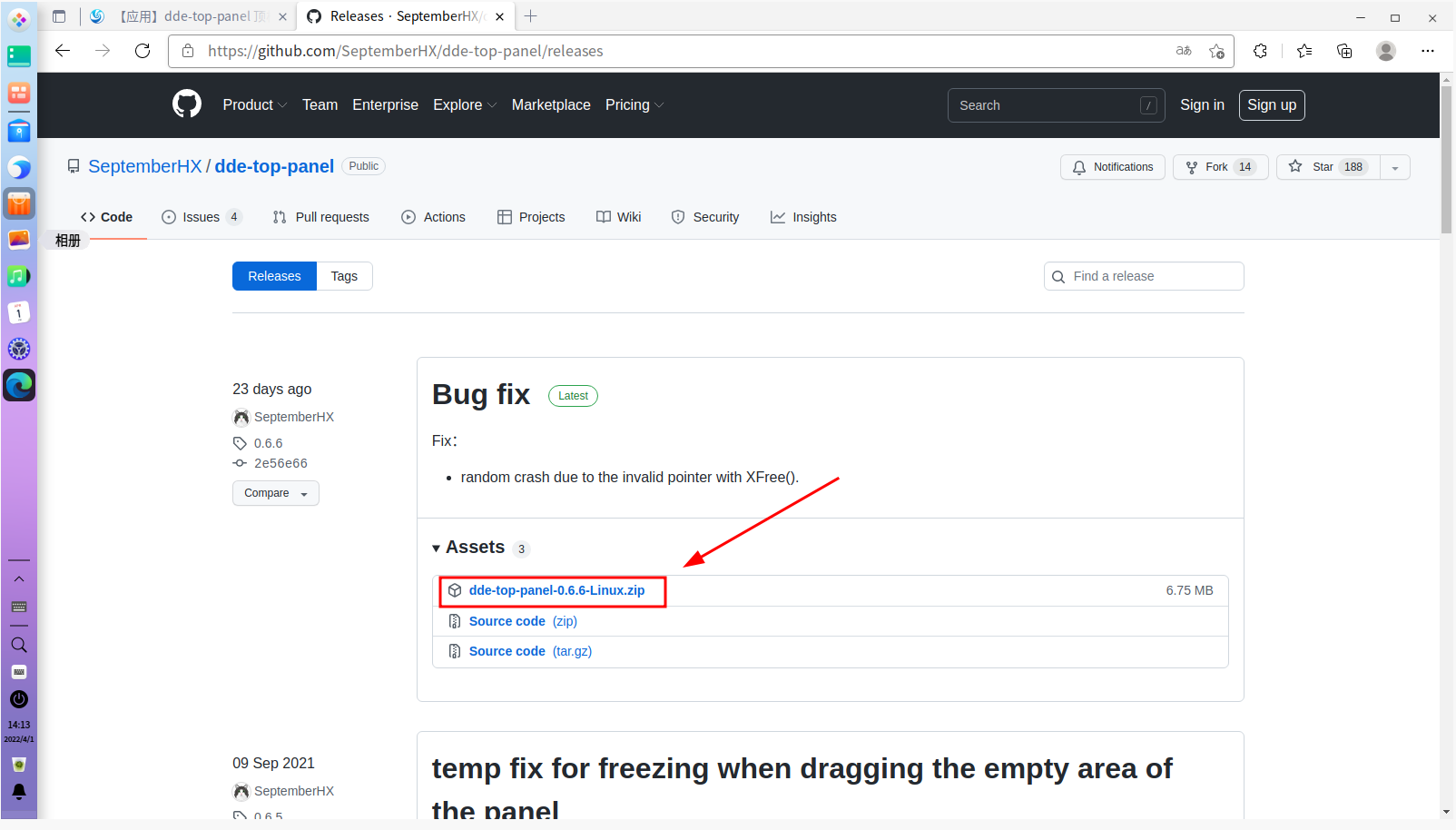Focus the Find a release field

(1144, 276)
